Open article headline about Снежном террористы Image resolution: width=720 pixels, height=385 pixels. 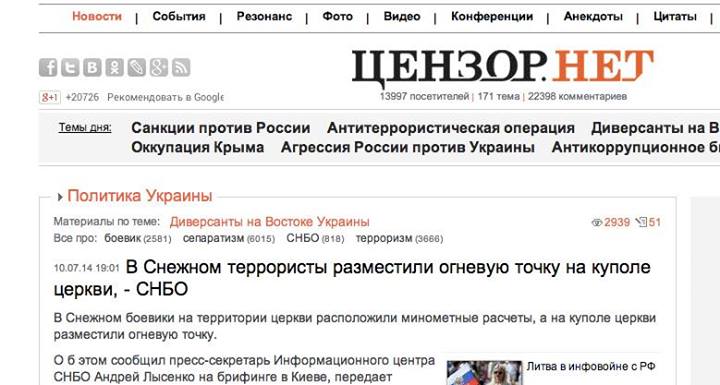click(352, 278)
